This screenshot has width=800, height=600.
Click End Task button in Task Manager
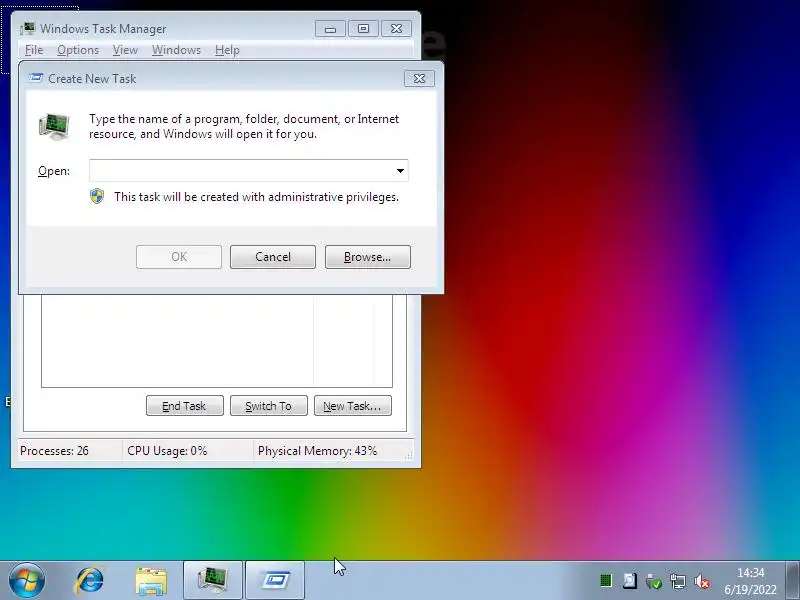coord(185,406)
